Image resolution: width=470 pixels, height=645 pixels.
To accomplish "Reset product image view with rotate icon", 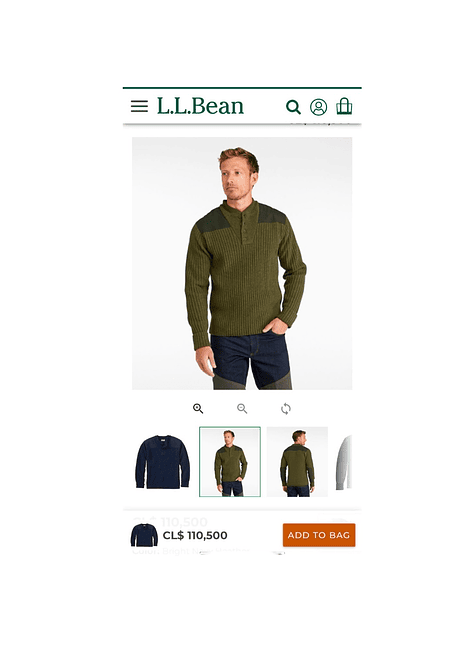I will coord(286,408).
